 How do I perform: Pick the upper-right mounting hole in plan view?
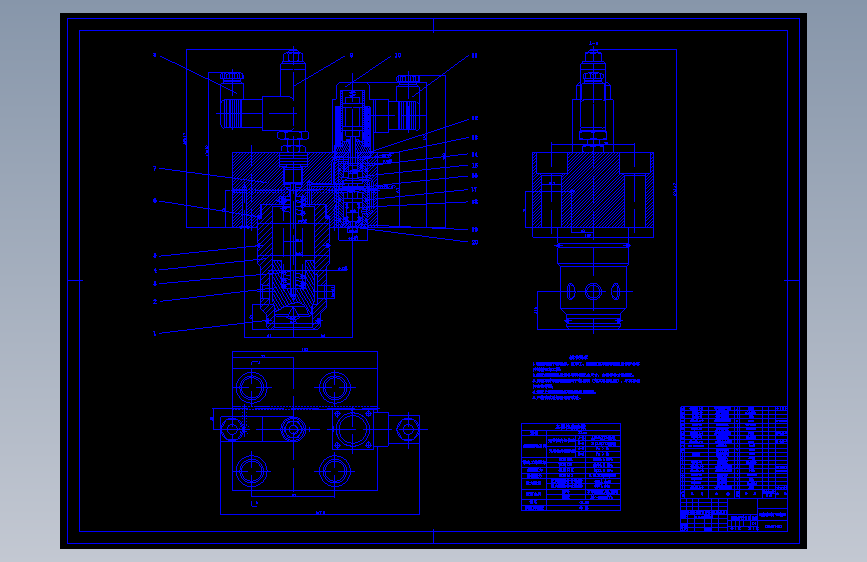click(x=335, y=387)
